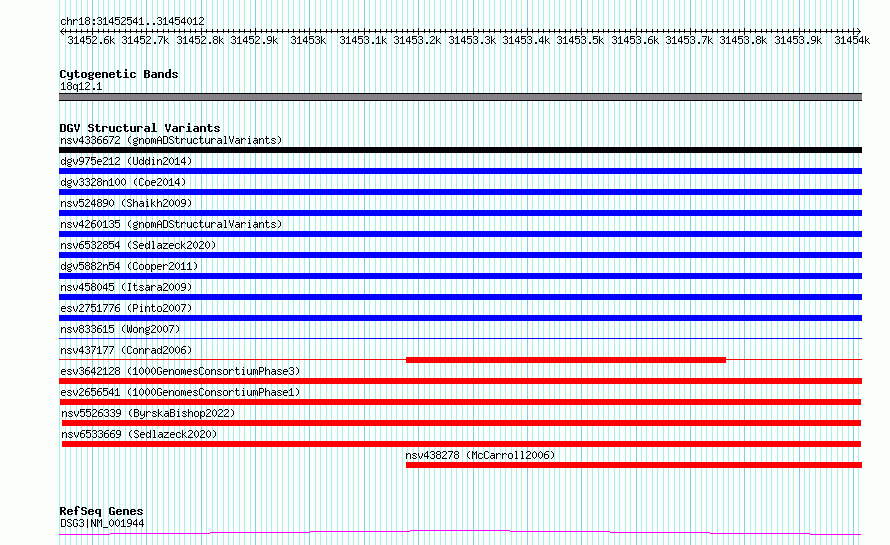Select the red nsv5526339 variant bar
Screen dimensions: 890x545
pos(461,423)
